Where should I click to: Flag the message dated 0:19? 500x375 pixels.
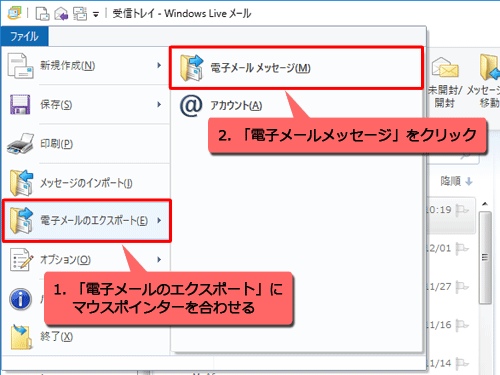(x=462, y=210)
